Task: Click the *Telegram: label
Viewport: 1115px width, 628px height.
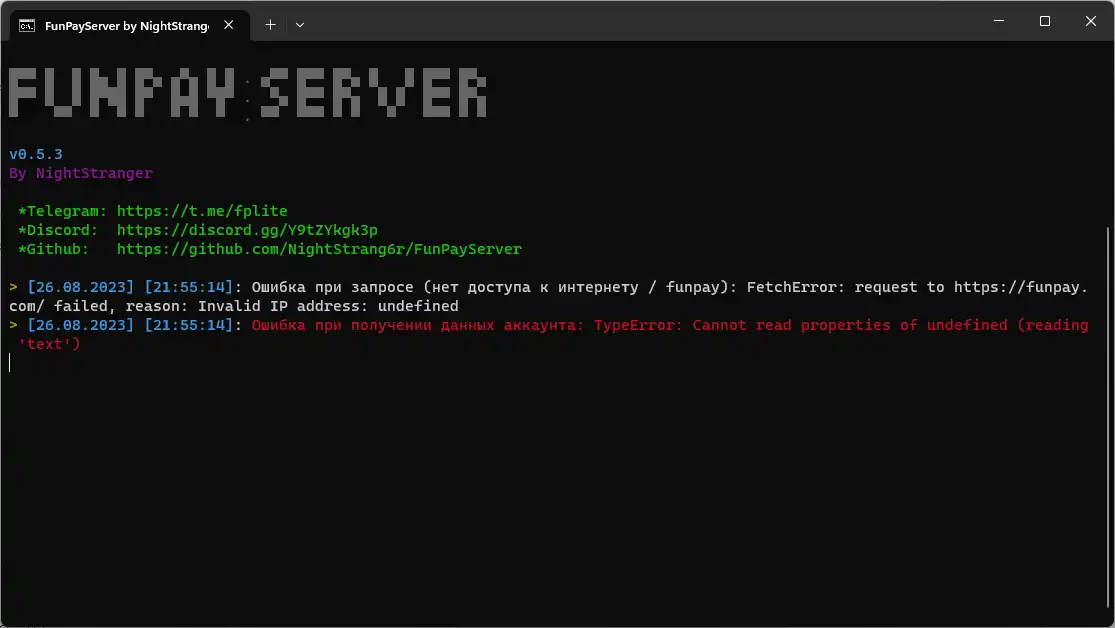Action: (63, 211)
